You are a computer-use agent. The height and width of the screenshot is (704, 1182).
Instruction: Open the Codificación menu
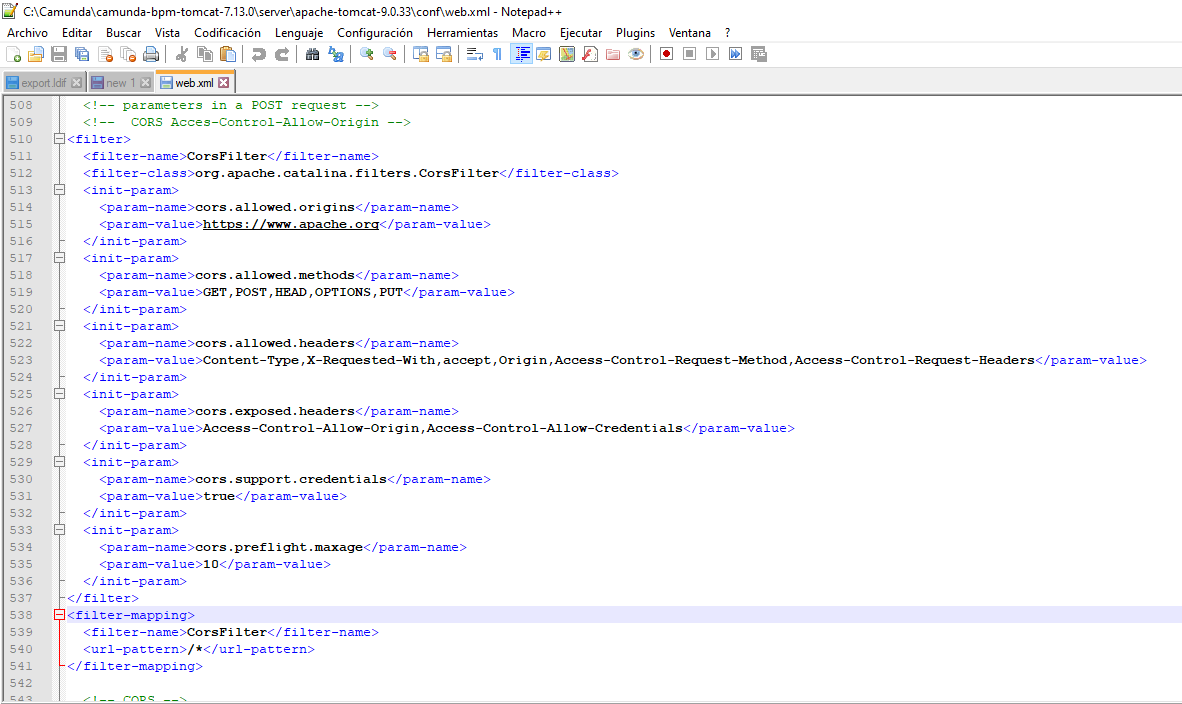(x=228, y=33)
